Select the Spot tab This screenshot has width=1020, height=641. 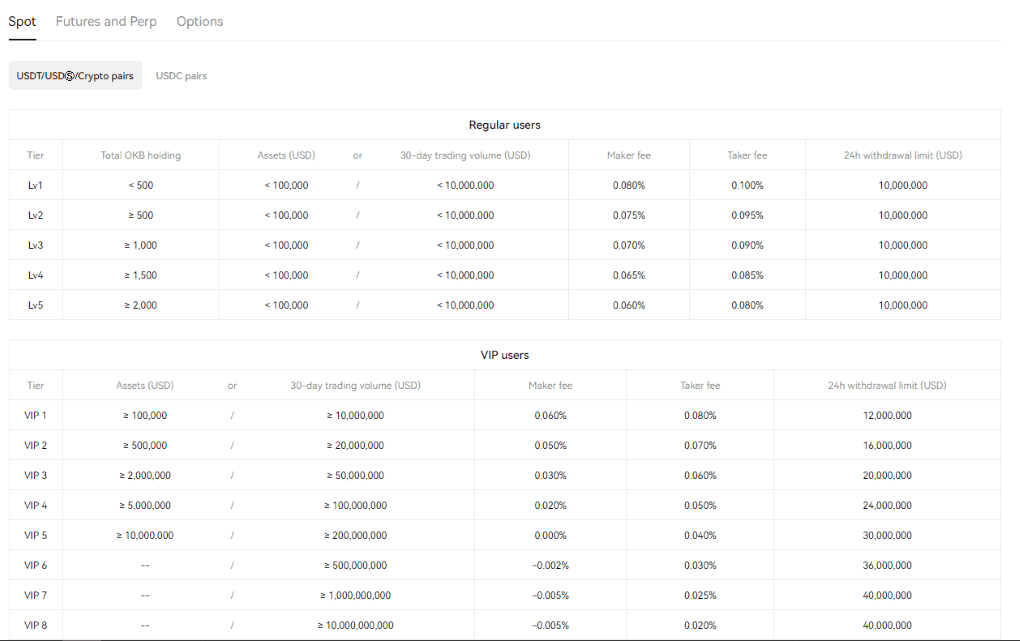(x=22, y=21)
